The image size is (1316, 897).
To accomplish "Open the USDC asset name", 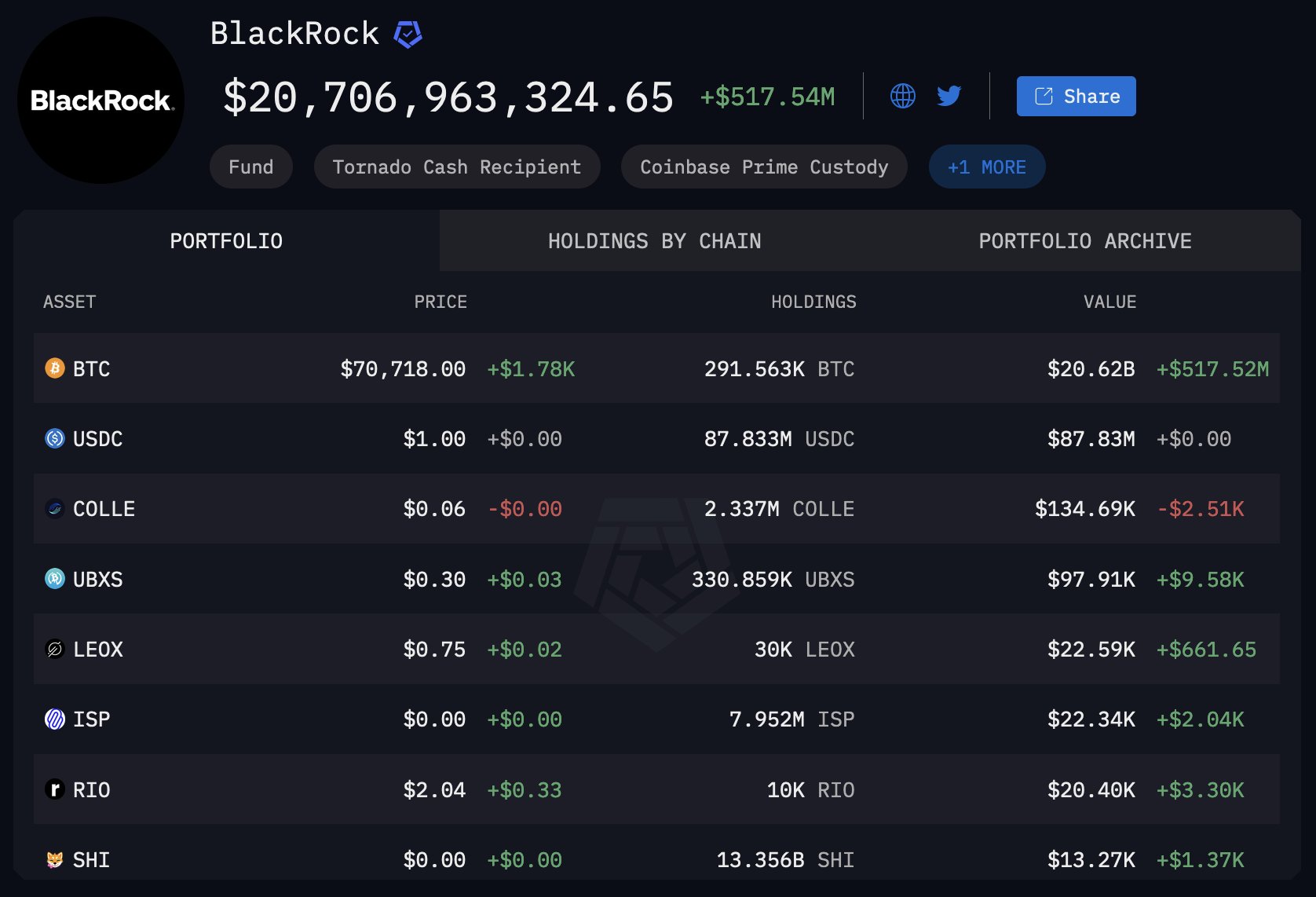I will tap(97, 438).
